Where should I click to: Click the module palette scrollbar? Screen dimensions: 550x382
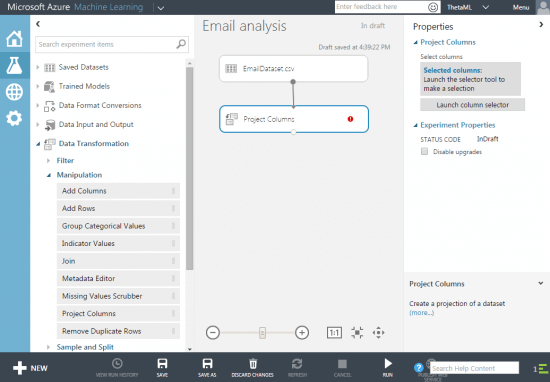click(x=189, y=168)
